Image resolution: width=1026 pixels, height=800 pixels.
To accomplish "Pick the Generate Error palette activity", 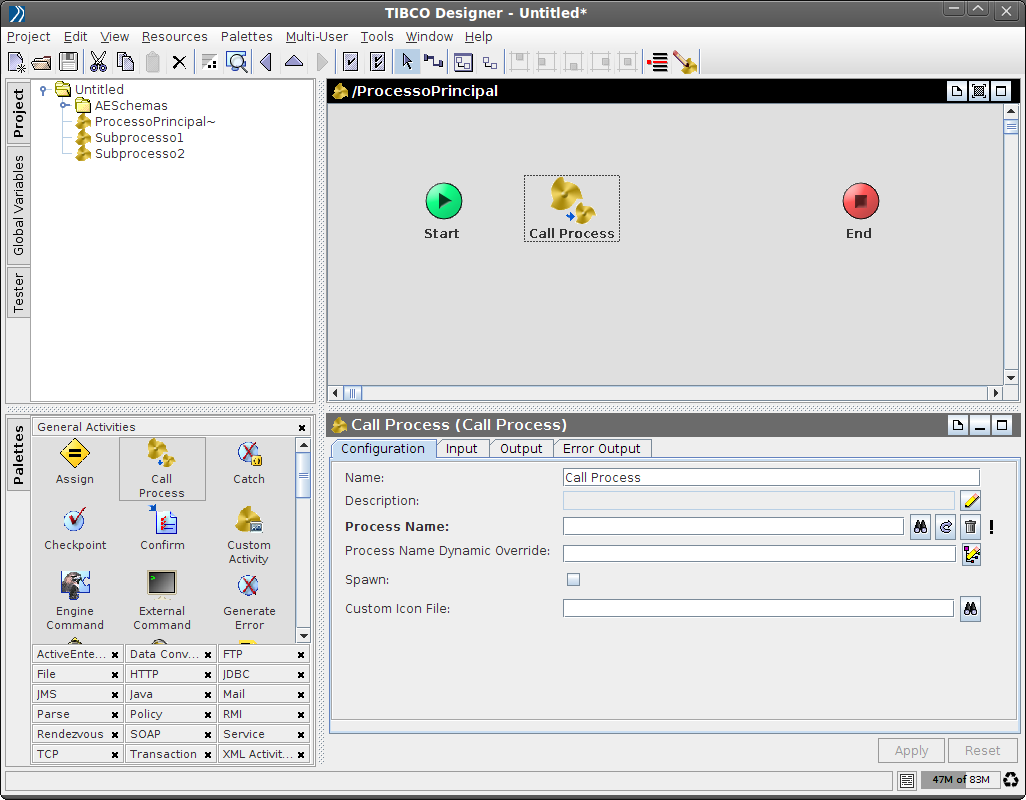I will click(x=249, y=600).
